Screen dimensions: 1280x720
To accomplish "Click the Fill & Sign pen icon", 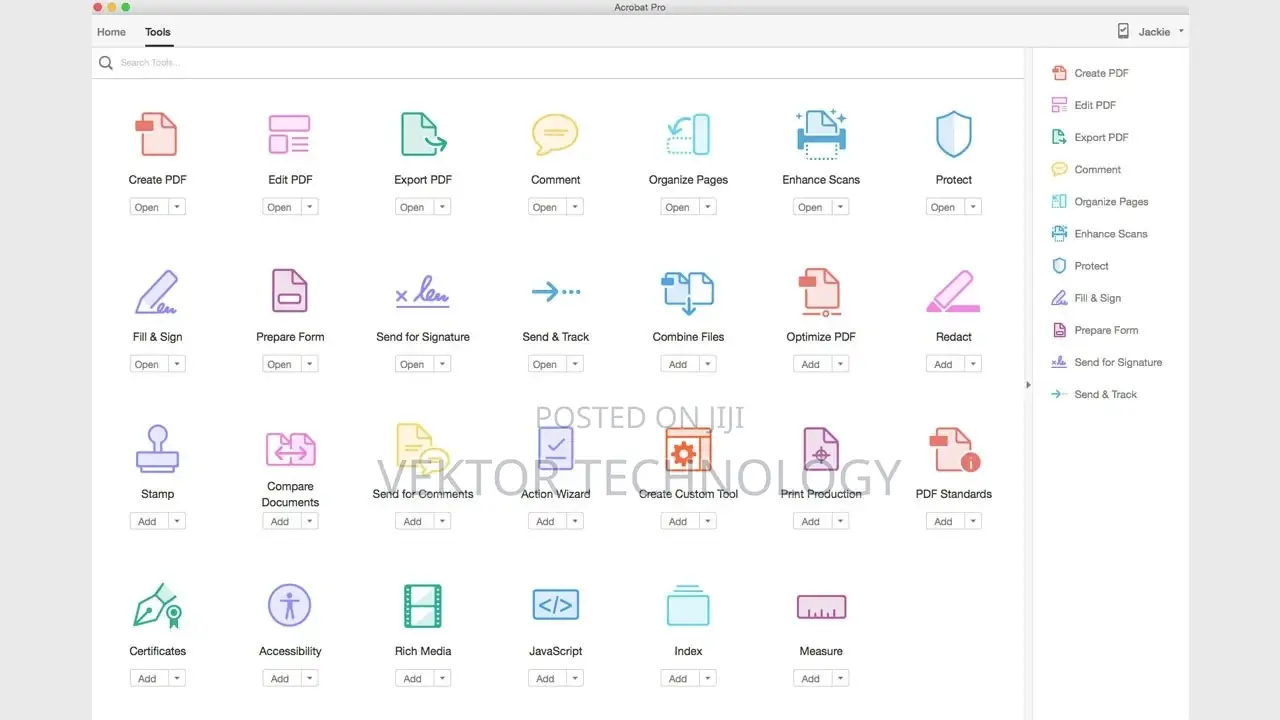I will pos(157,292).
